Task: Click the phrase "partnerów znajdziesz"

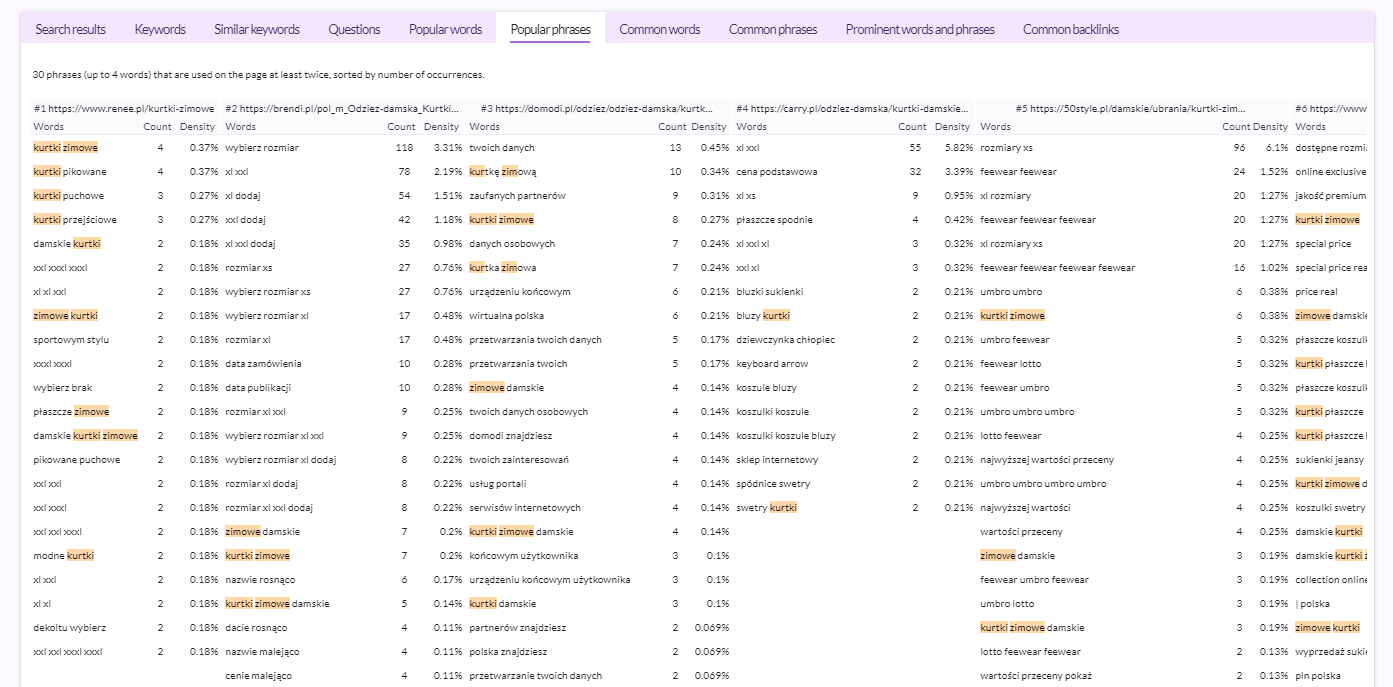Action: point(517,628)
